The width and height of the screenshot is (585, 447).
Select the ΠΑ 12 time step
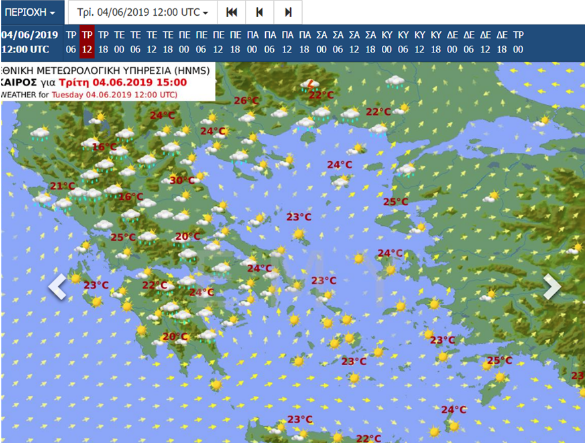tap(287, 42)
